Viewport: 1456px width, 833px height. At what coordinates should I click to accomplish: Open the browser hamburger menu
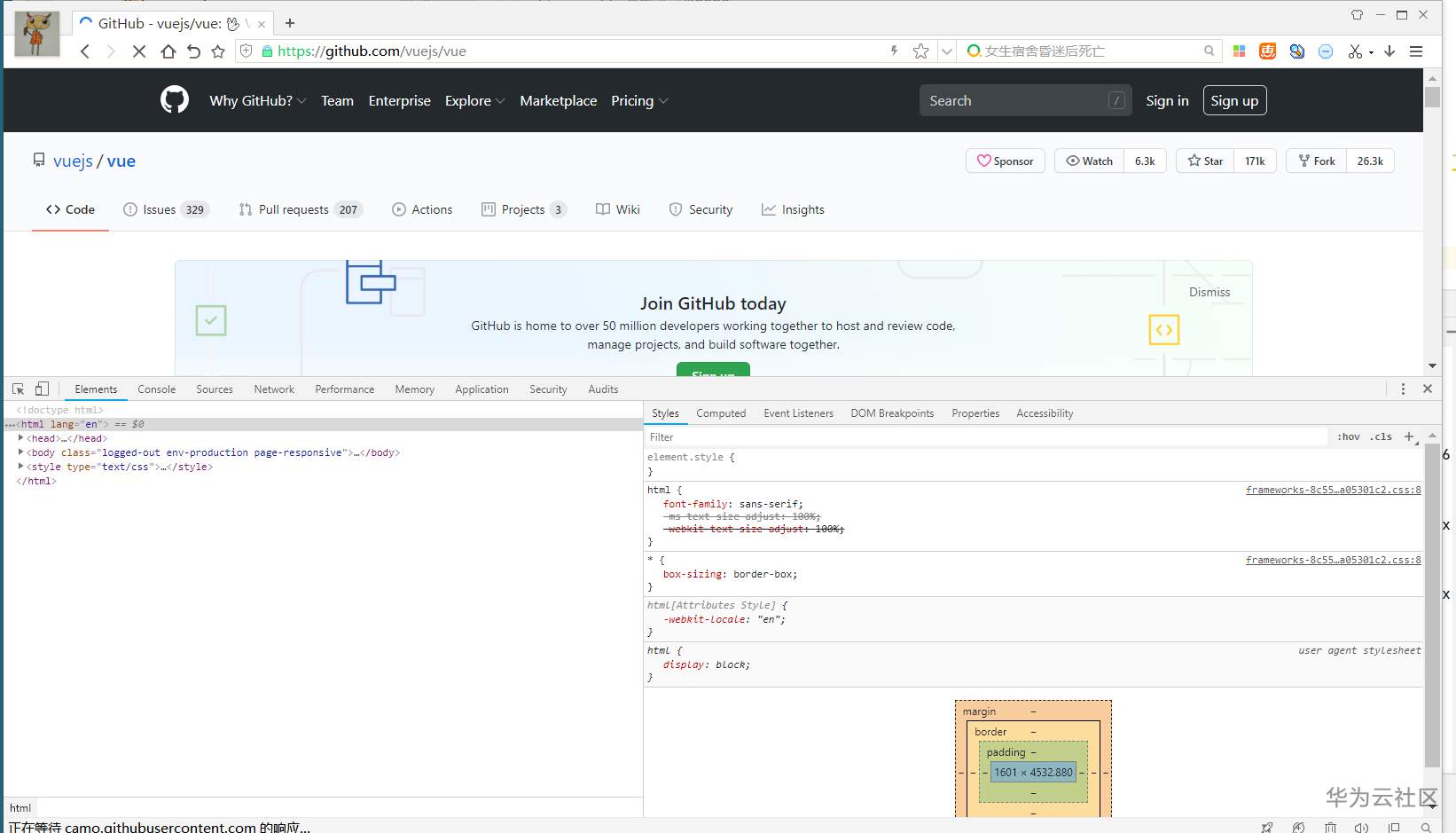1416,51
